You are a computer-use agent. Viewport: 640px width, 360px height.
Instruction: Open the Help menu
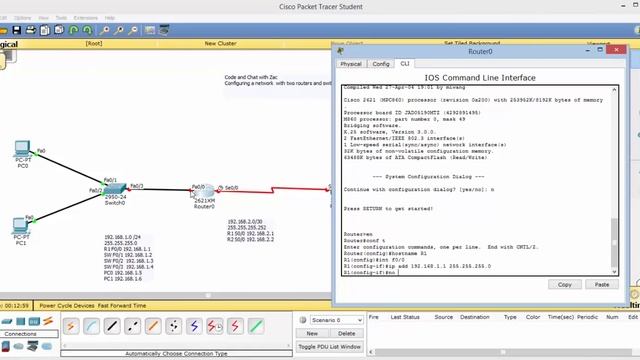pos(109,18)
